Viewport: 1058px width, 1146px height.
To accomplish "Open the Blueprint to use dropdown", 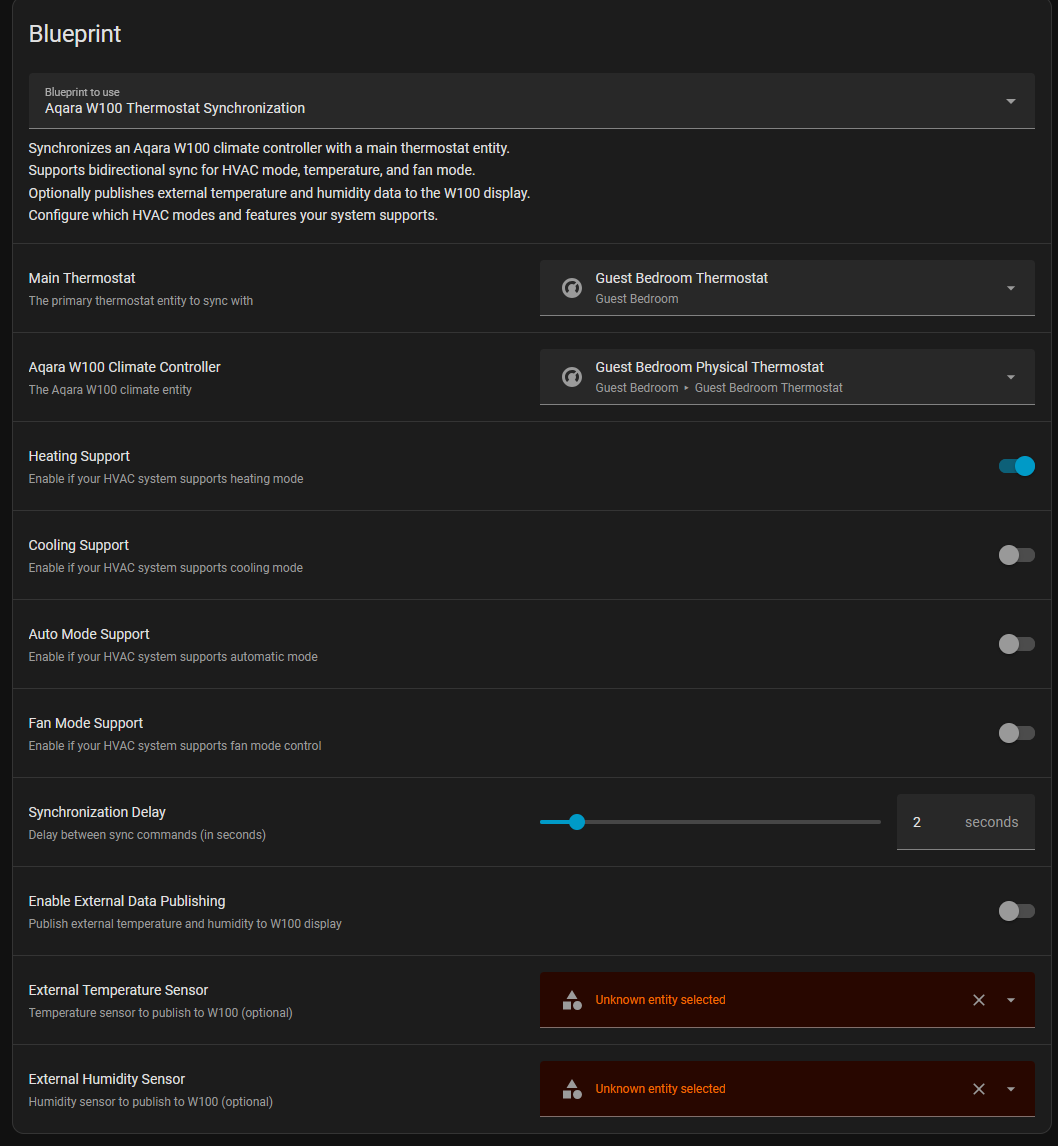I will tap(1010, 101).
